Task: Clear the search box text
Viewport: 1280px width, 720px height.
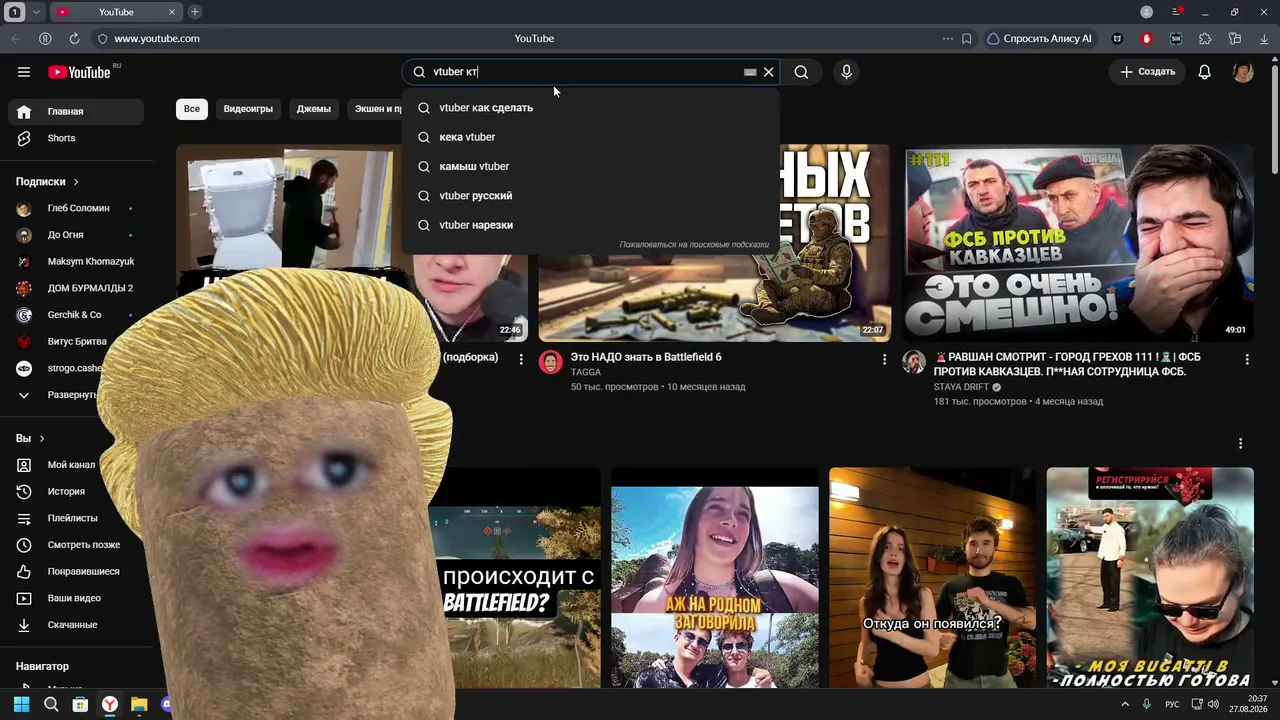Action: point(768,72)
